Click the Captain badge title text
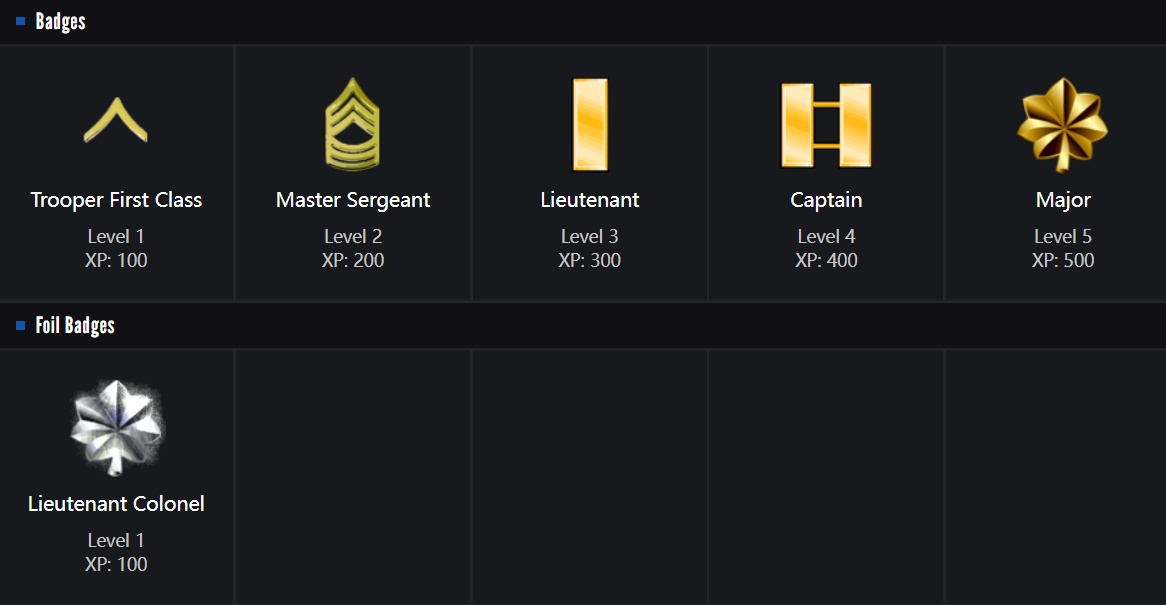 826,200
